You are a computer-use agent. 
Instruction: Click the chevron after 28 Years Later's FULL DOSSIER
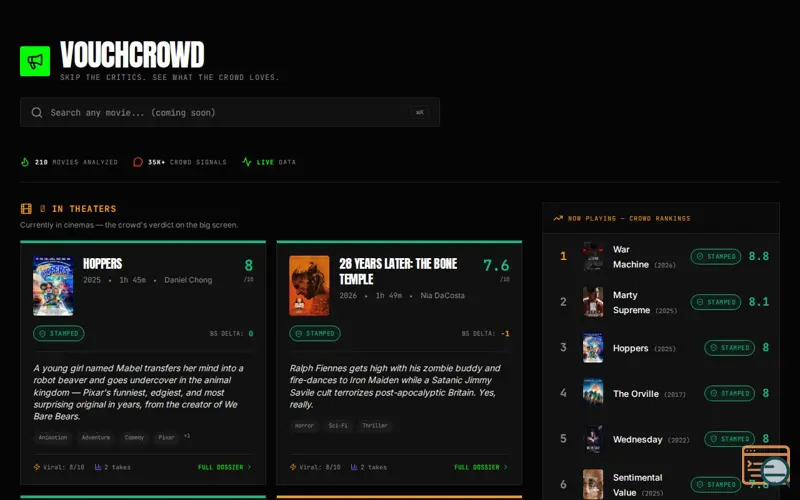tap(506, 467)
